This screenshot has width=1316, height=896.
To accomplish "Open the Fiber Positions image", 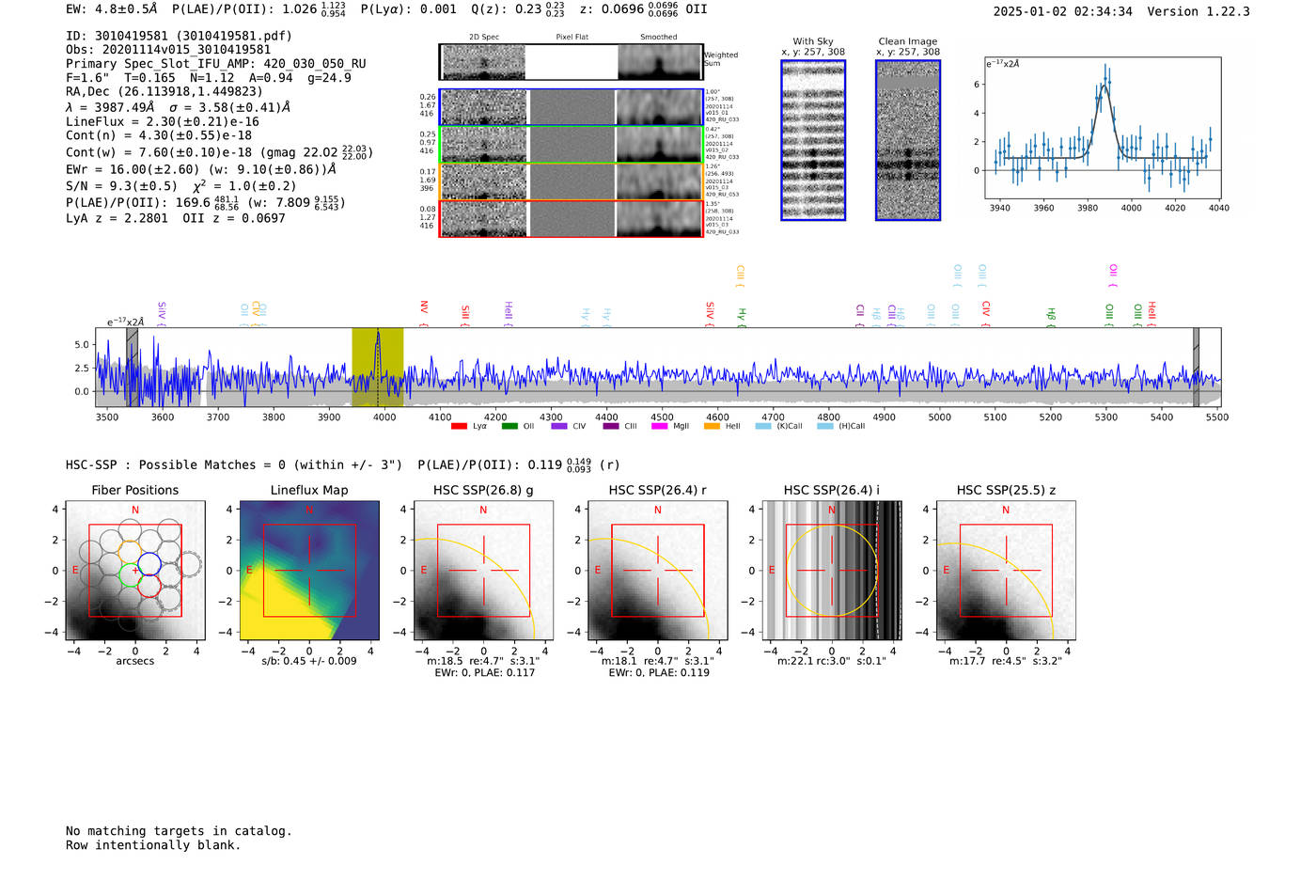I will tap(135, 570).
